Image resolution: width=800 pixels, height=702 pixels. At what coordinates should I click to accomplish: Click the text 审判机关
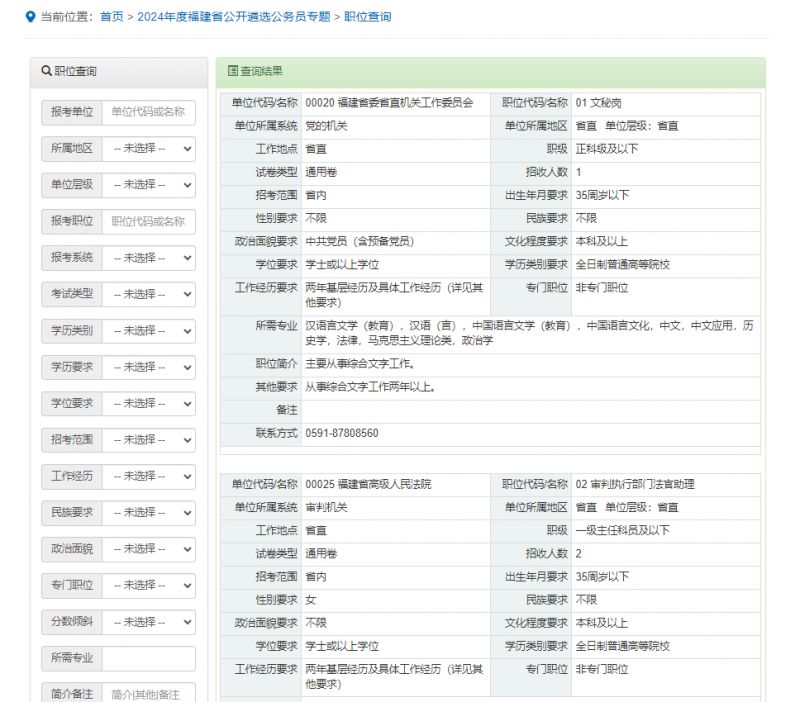tap(326, 508)
